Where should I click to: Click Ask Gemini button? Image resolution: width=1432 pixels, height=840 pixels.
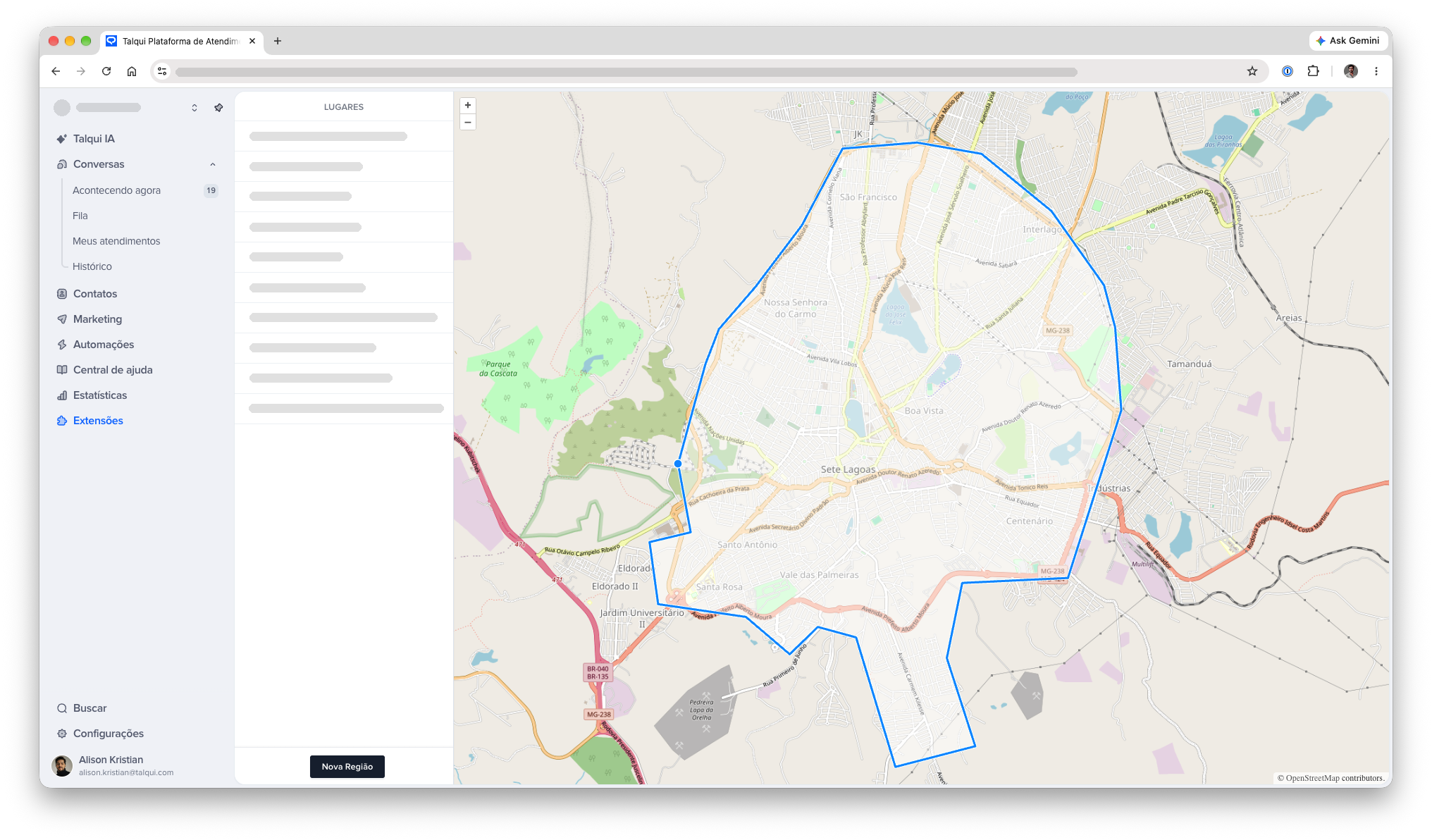point(1348,41)
